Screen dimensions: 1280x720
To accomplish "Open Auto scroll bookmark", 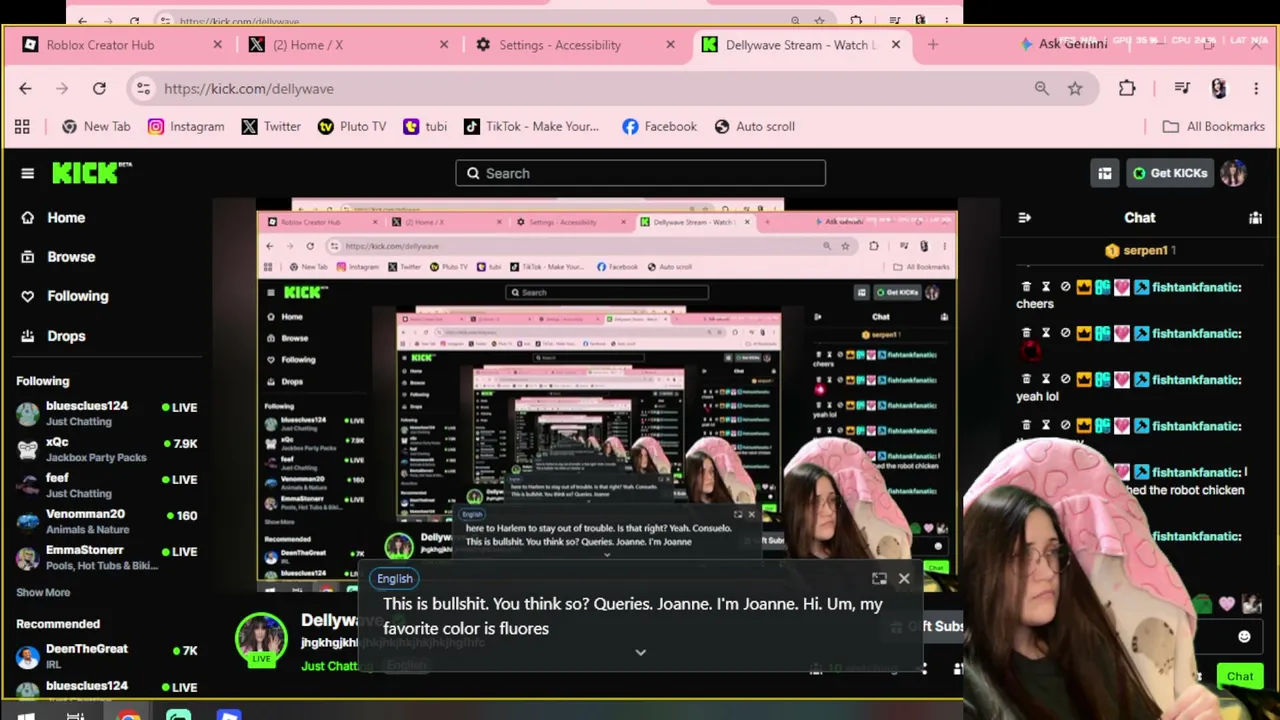I will 755,126.
